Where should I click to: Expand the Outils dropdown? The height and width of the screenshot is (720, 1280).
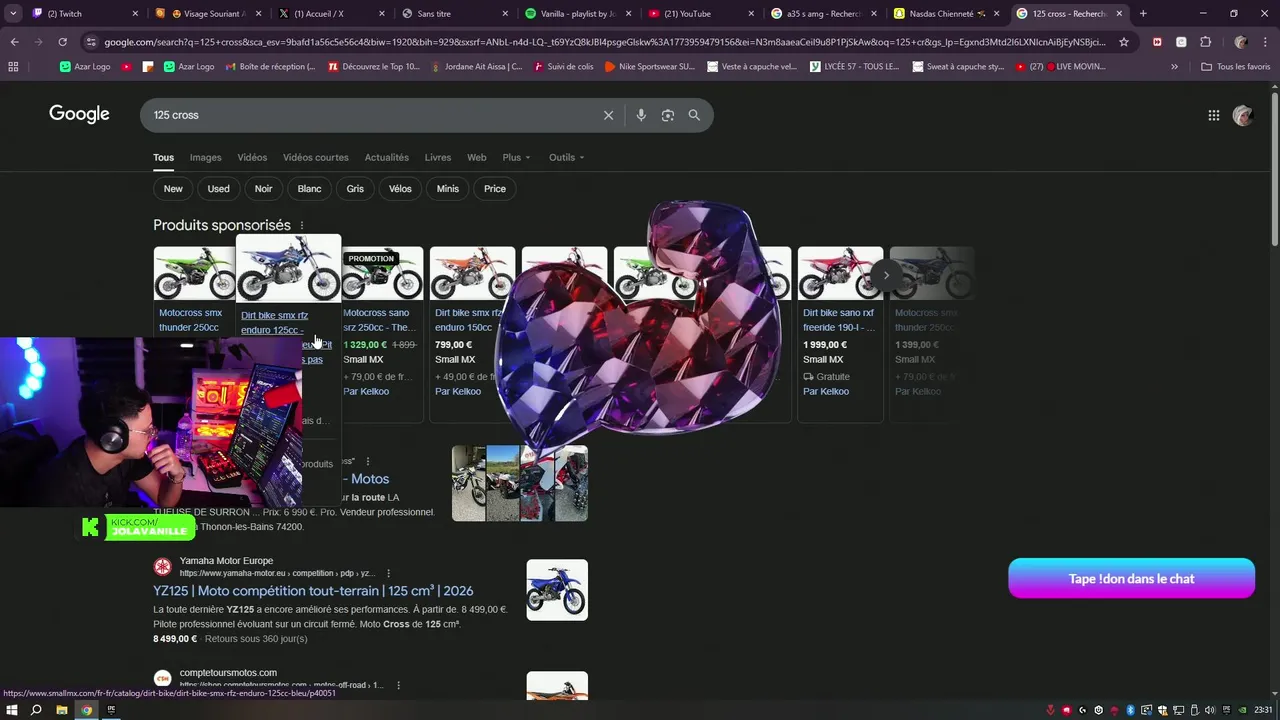click(x=566, y=157)
